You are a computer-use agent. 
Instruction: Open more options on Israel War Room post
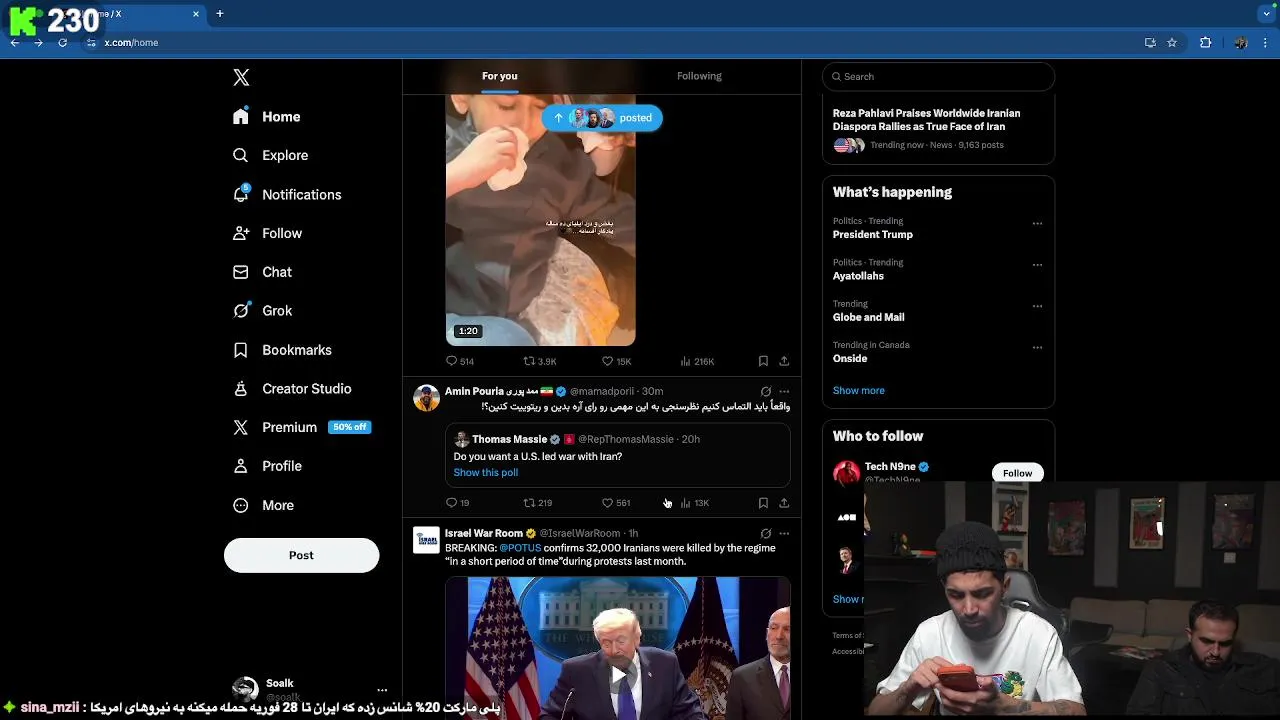784,533
